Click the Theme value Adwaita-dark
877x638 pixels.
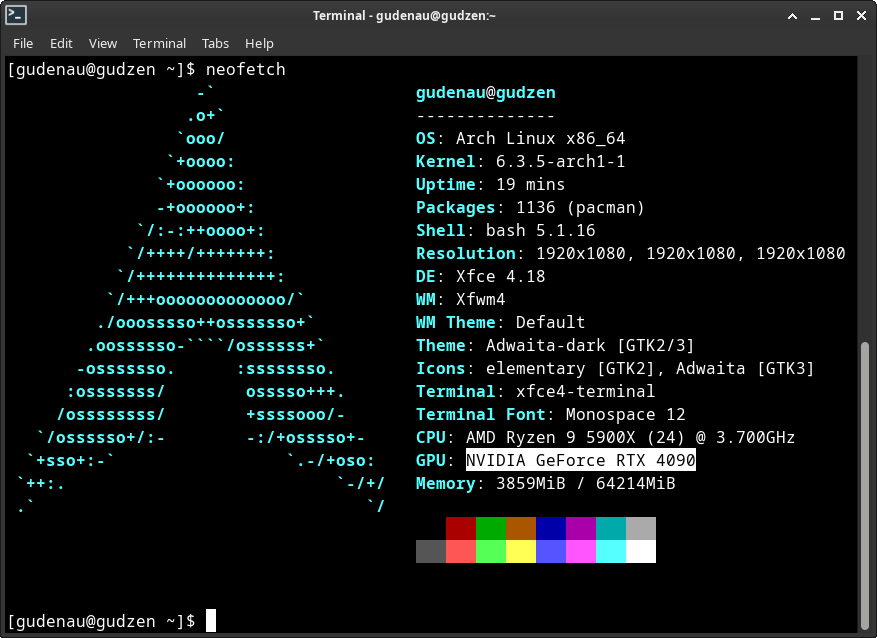545,345
